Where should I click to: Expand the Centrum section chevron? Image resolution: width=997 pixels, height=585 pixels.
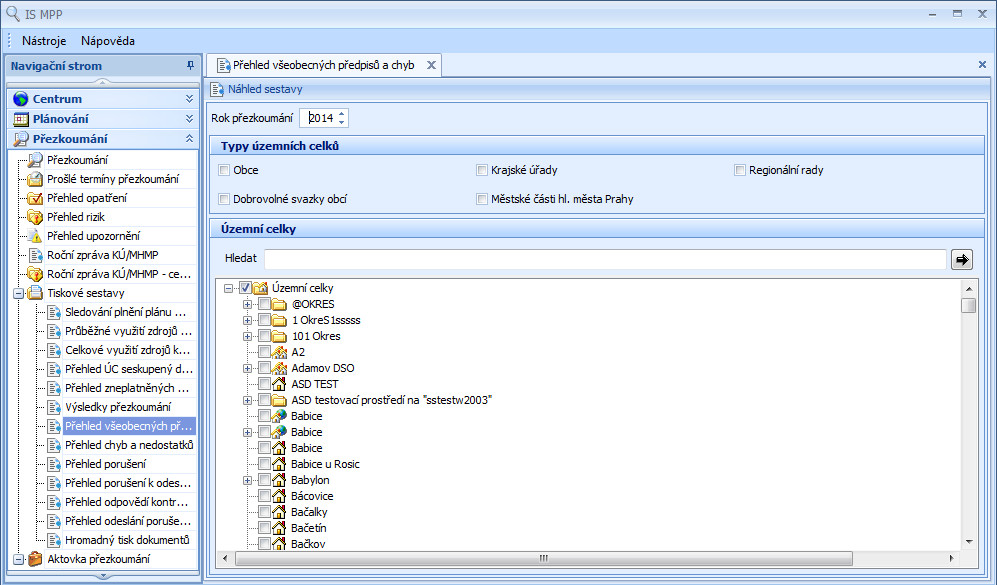189,99
